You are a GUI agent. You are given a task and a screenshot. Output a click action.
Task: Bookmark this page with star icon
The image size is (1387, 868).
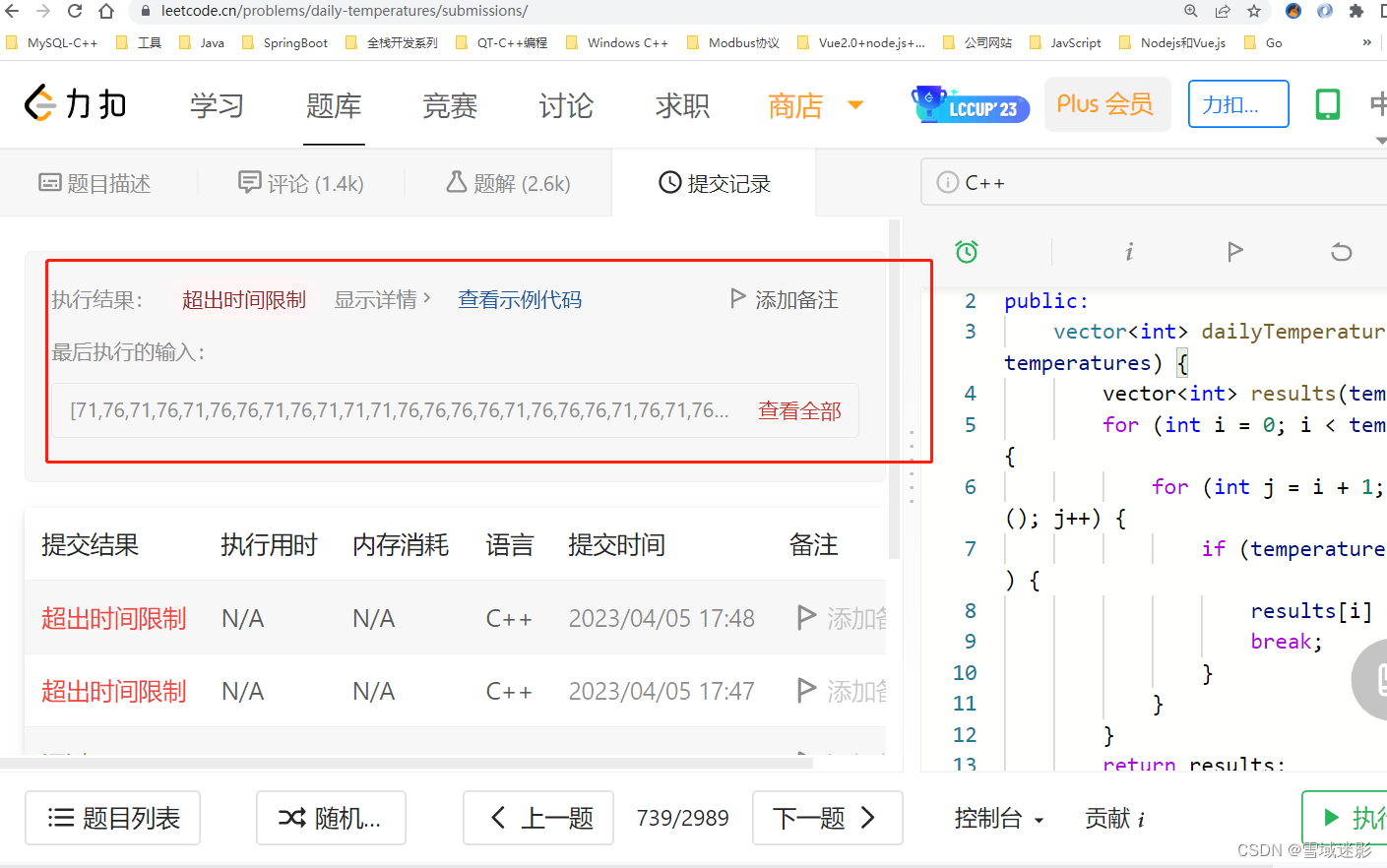click(1254, 11)
